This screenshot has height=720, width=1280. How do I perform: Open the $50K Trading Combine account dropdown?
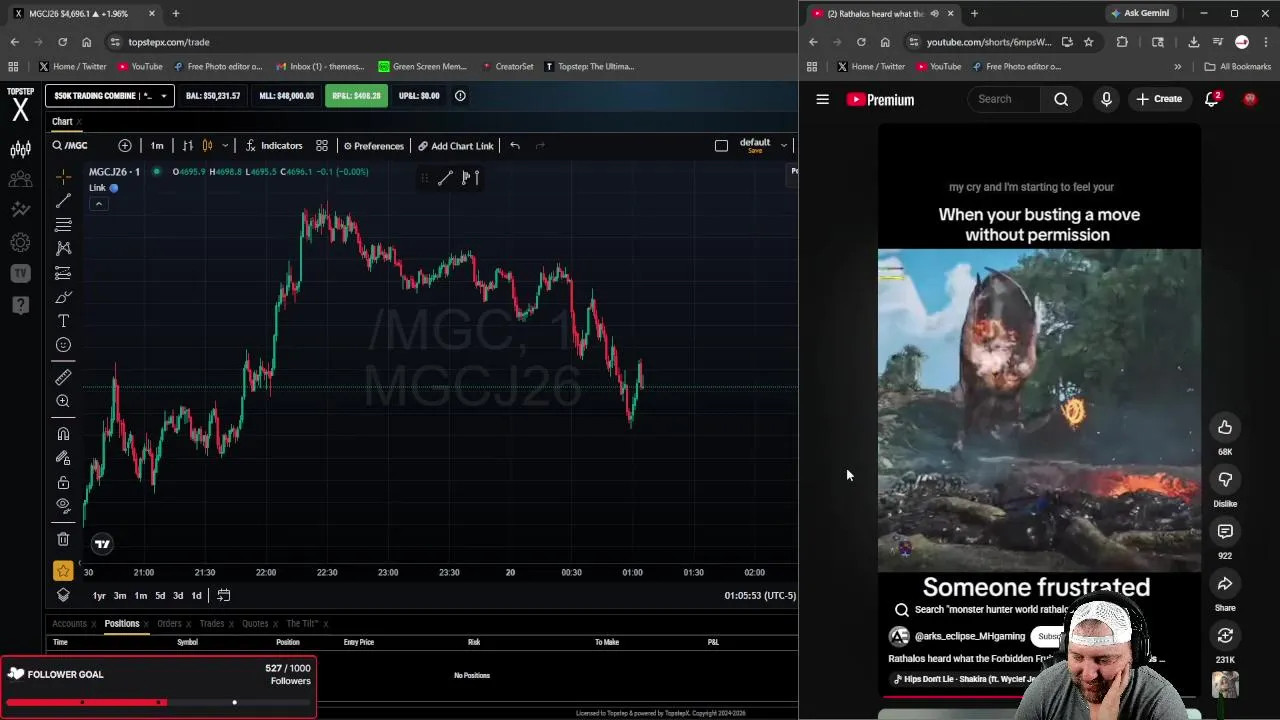[x=110, y=96]
